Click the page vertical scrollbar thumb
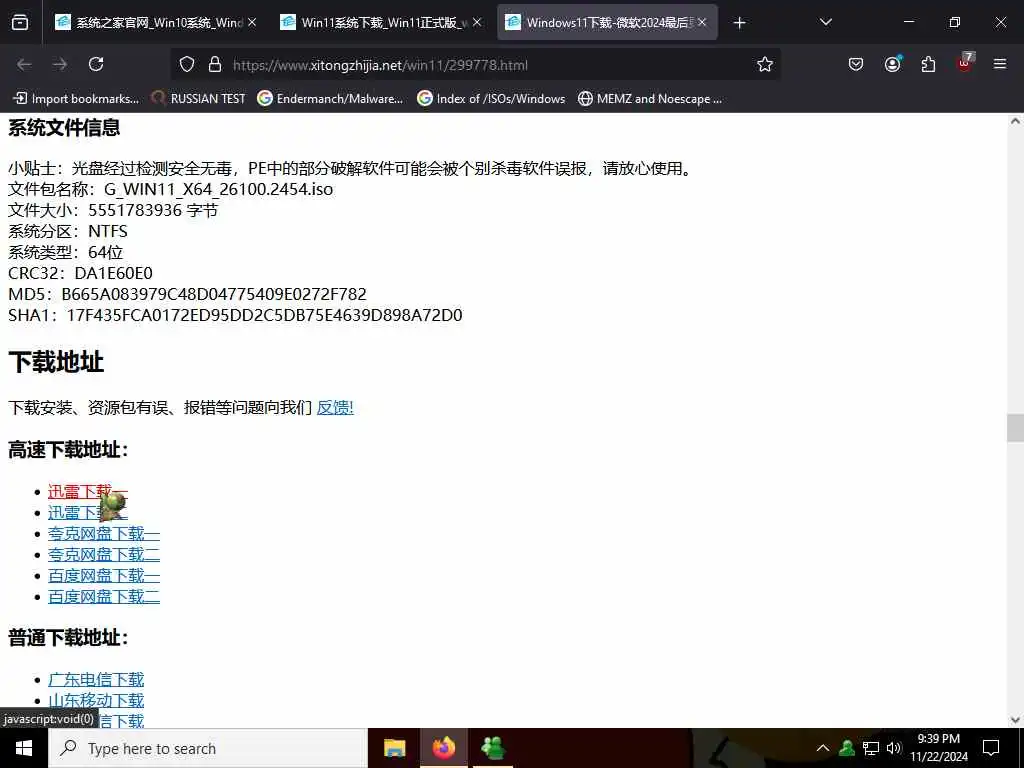This screenshot has width=1024, height=768. (1015, 428)
